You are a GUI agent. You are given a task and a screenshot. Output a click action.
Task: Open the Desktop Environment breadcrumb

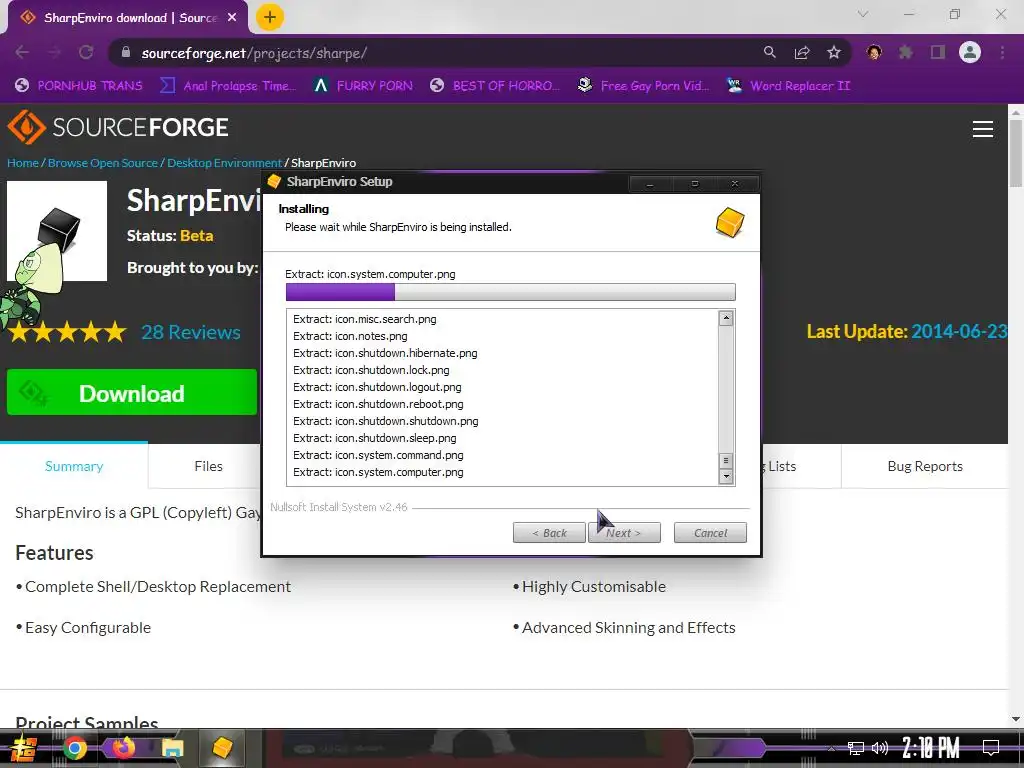click(x=224, y=163)
